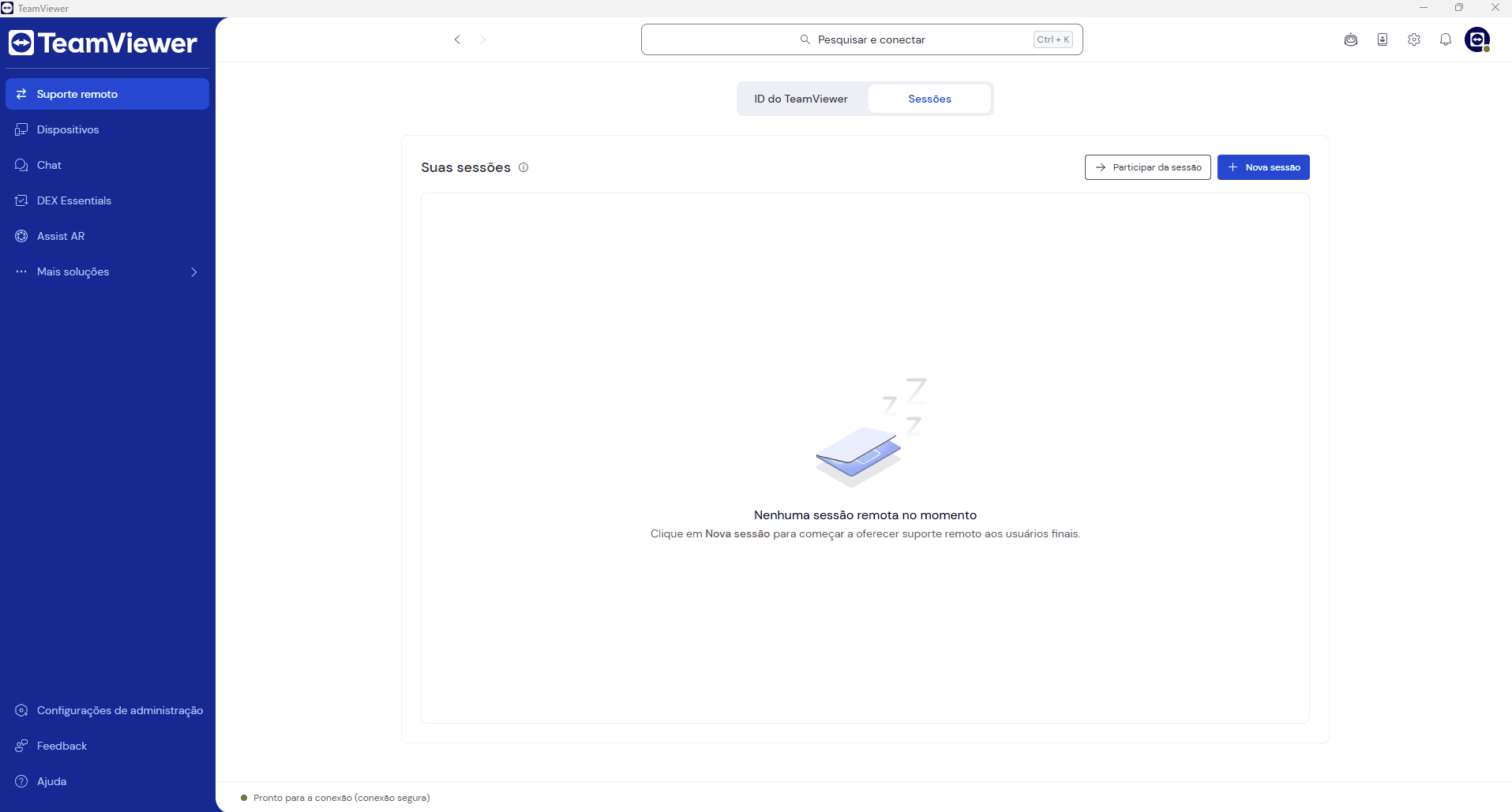The width and height of the screenshot is (1512, 812).
Task: Open the Feedback link
Action: pos(107,746)
